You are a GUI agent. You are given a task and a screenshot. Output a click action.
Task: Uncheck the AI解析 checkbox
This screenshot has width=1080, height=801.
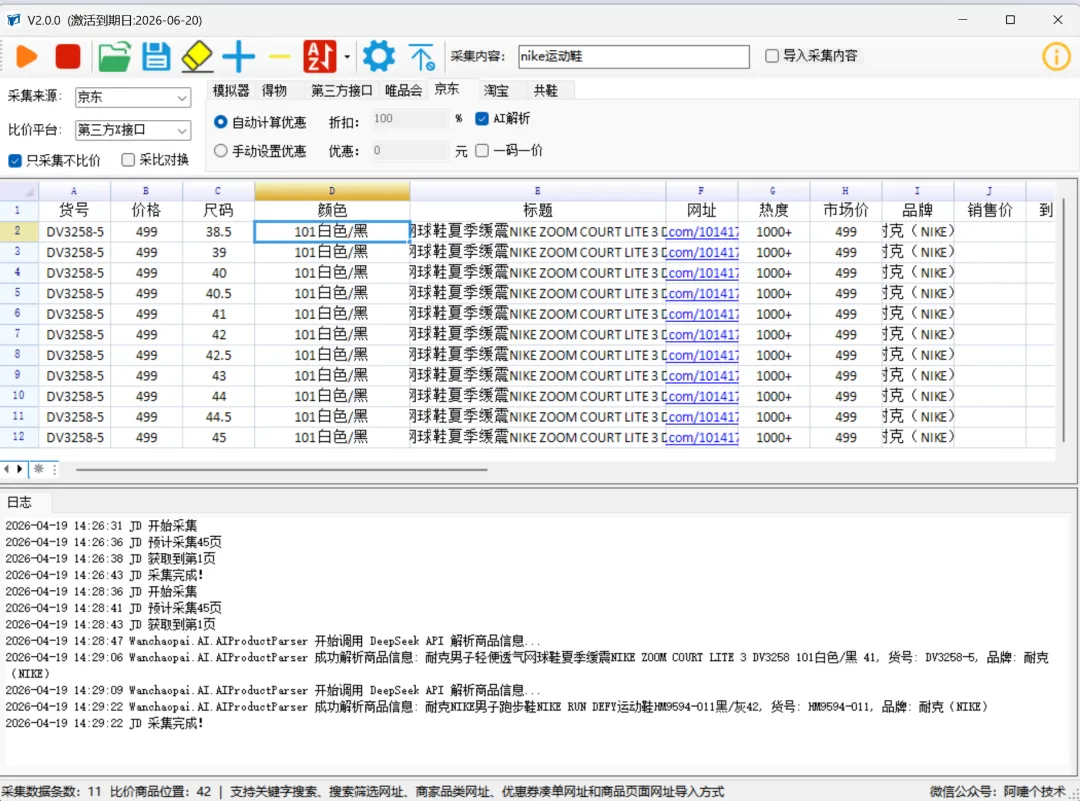coord(482,119)
